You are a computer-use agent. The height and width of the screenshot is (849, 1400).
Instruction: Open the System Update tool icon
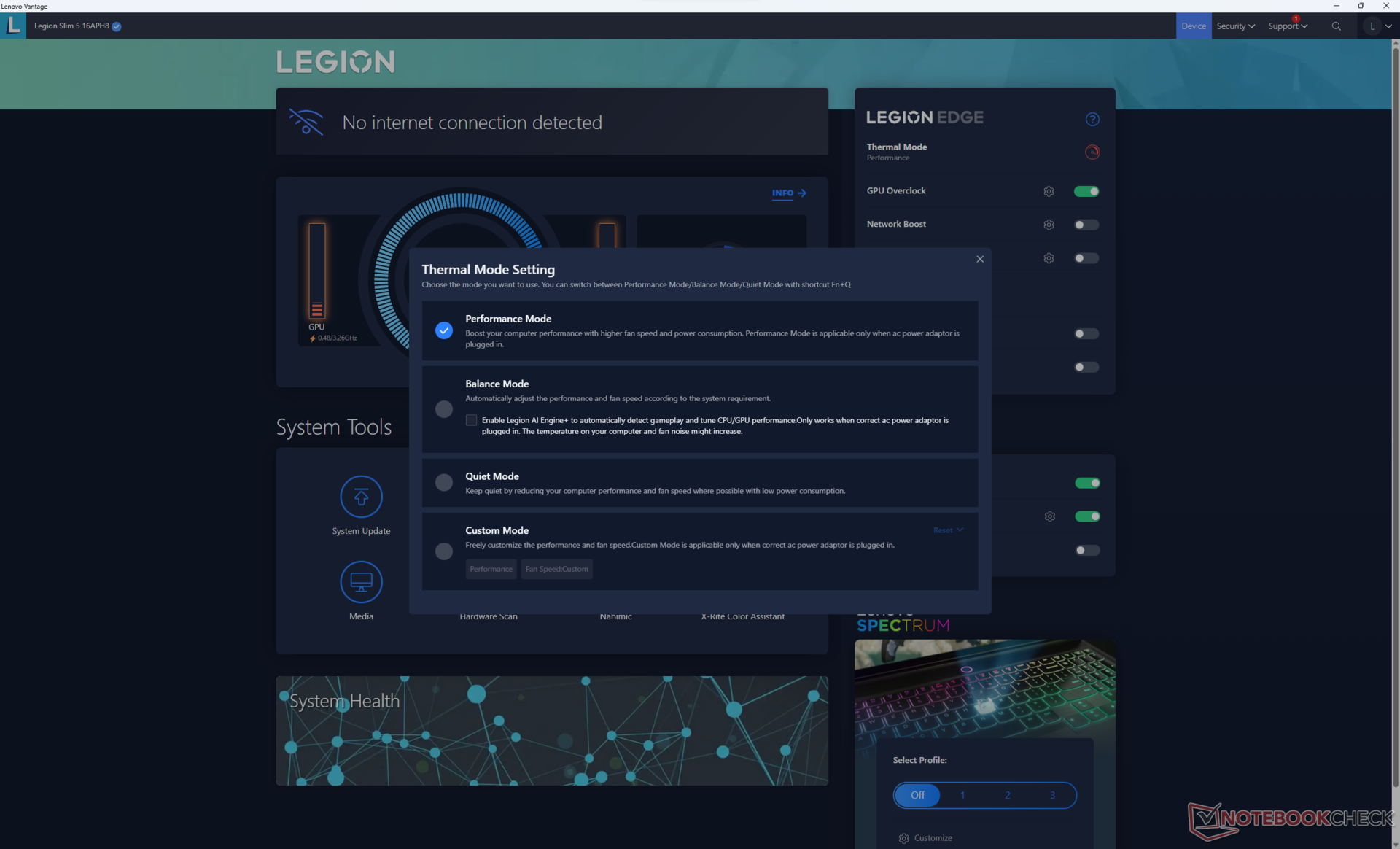361,497
